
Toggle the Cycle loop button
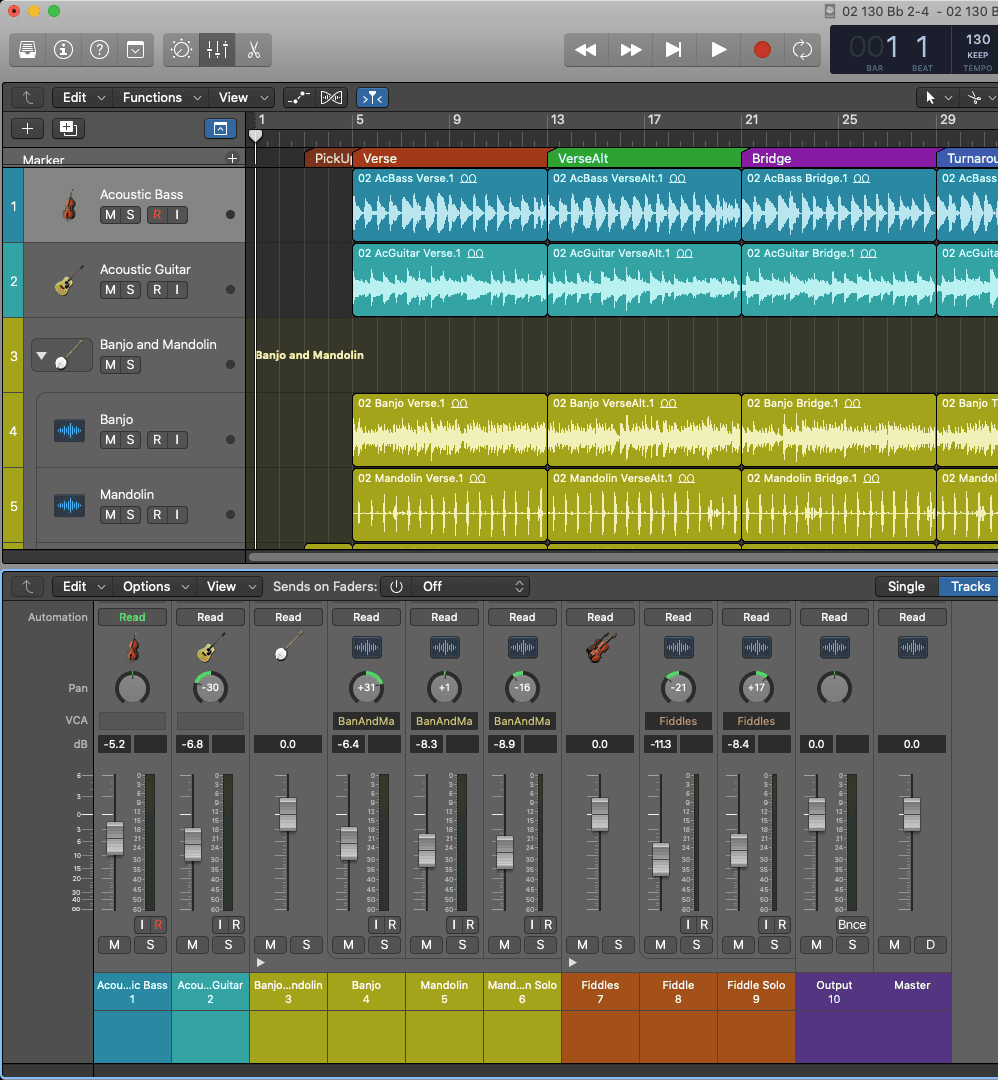click(x=802, y=49)
